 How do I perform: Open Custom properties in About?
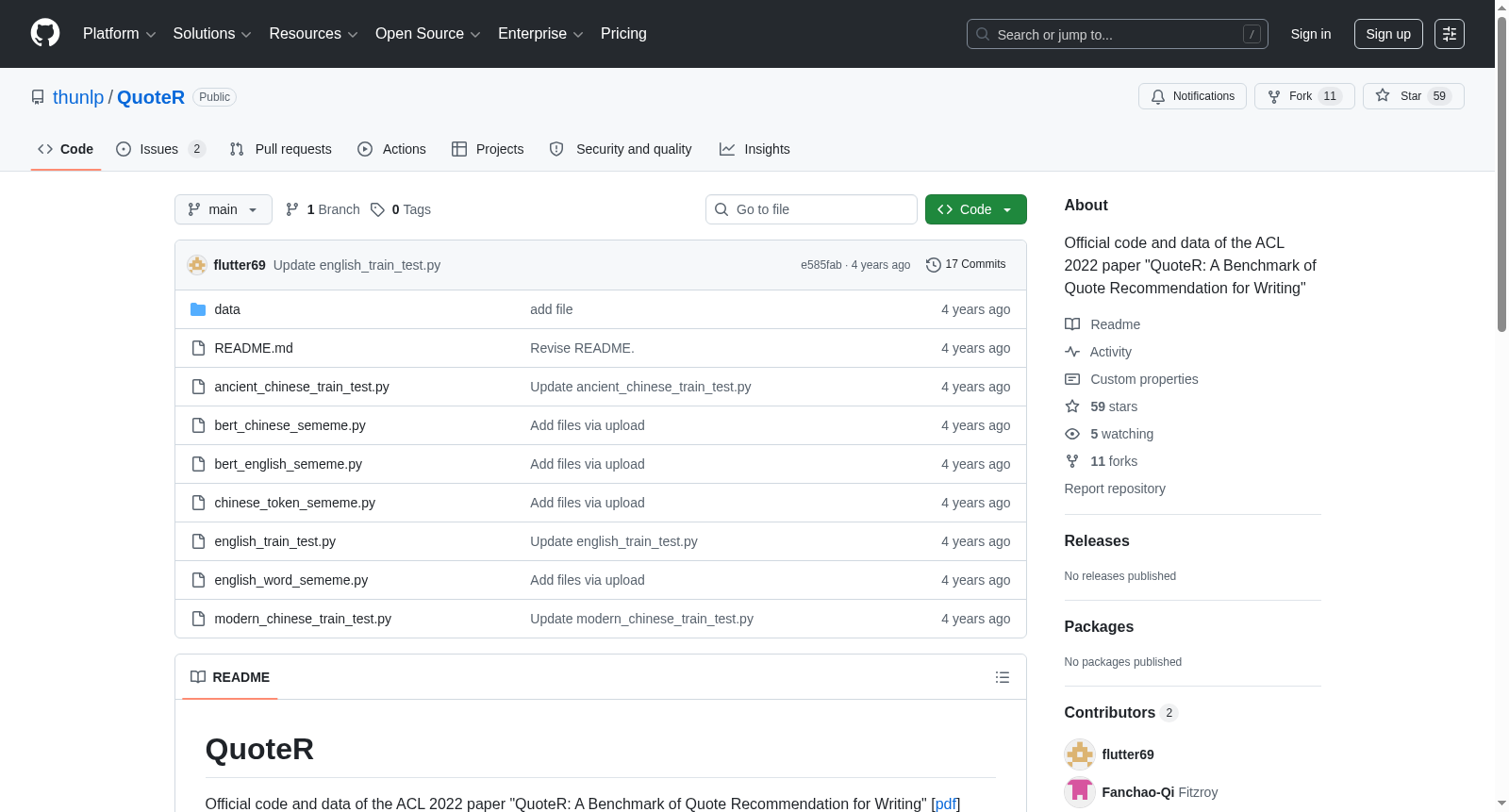tap(1132, 379)
